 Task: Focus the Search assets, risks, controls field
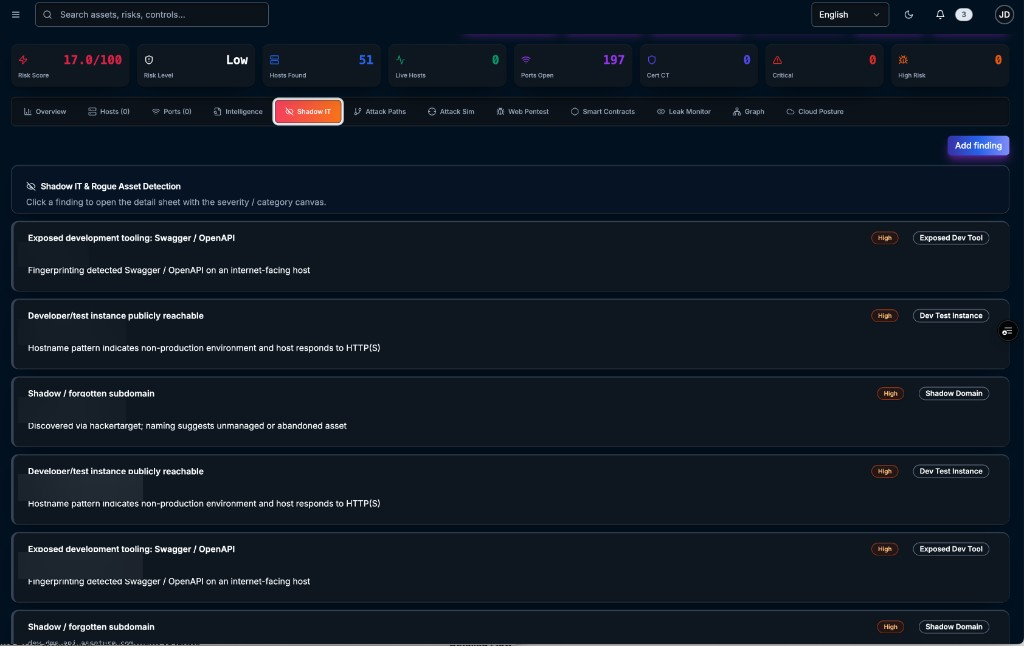(x=152, y=14)
